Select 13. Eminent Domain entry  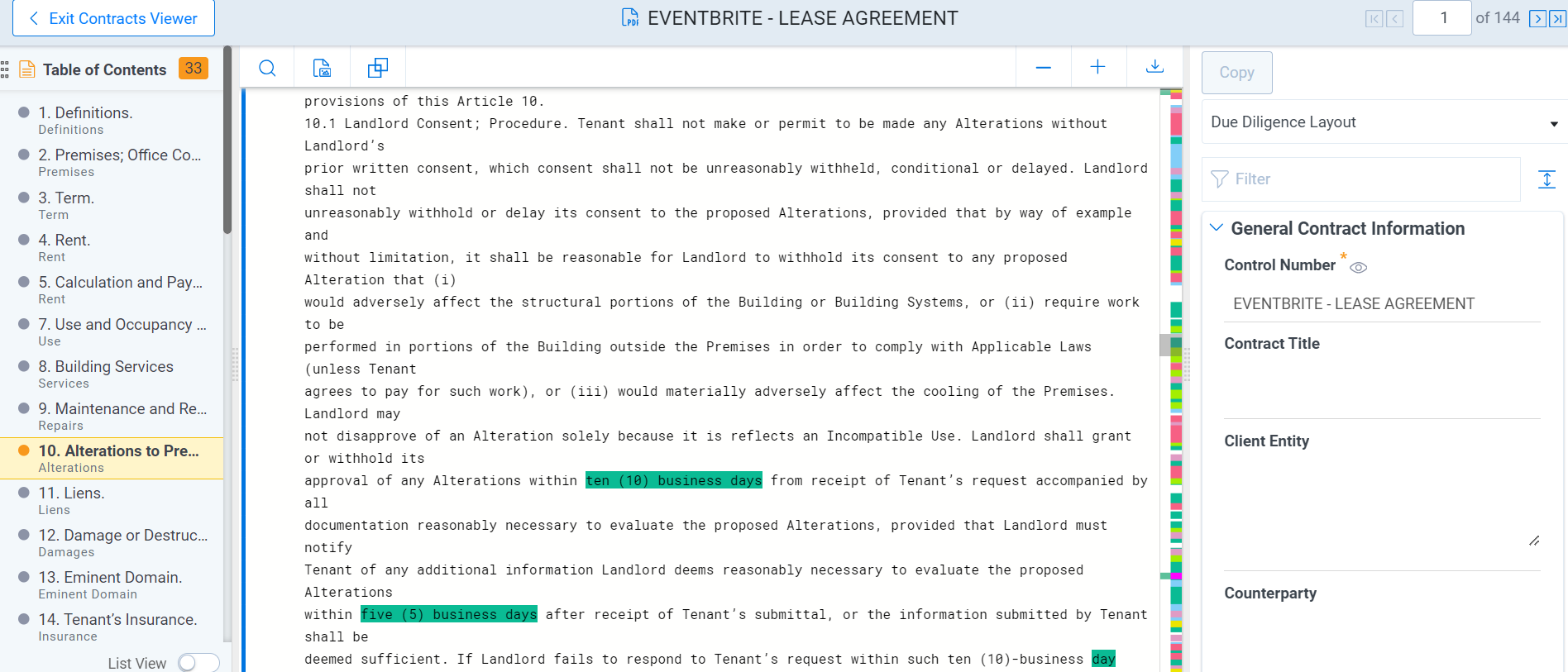point(113,584)
